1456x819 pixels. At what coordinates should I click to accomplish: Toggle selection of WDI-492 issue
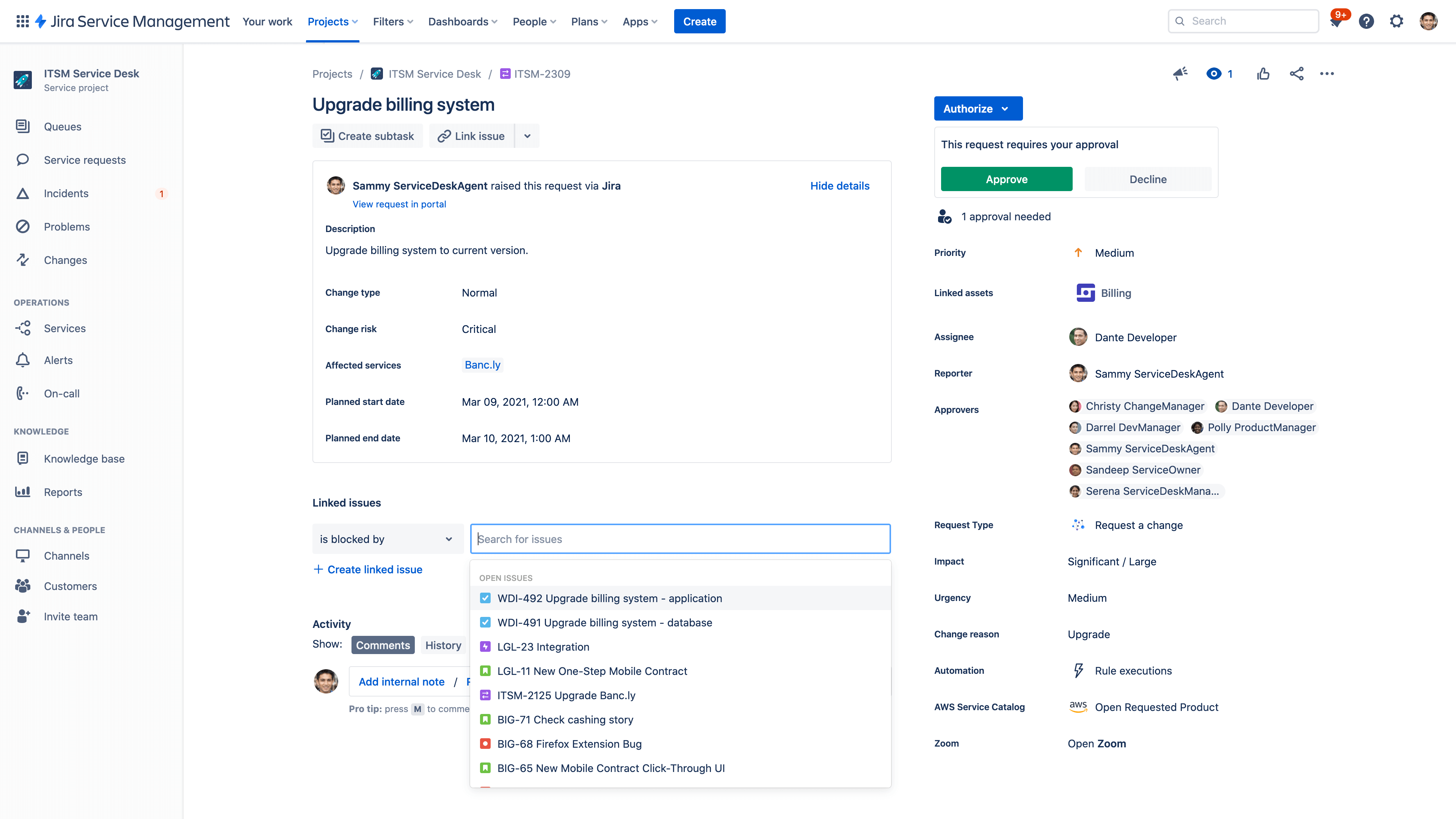pyautogui.click(x=485, y=598)
